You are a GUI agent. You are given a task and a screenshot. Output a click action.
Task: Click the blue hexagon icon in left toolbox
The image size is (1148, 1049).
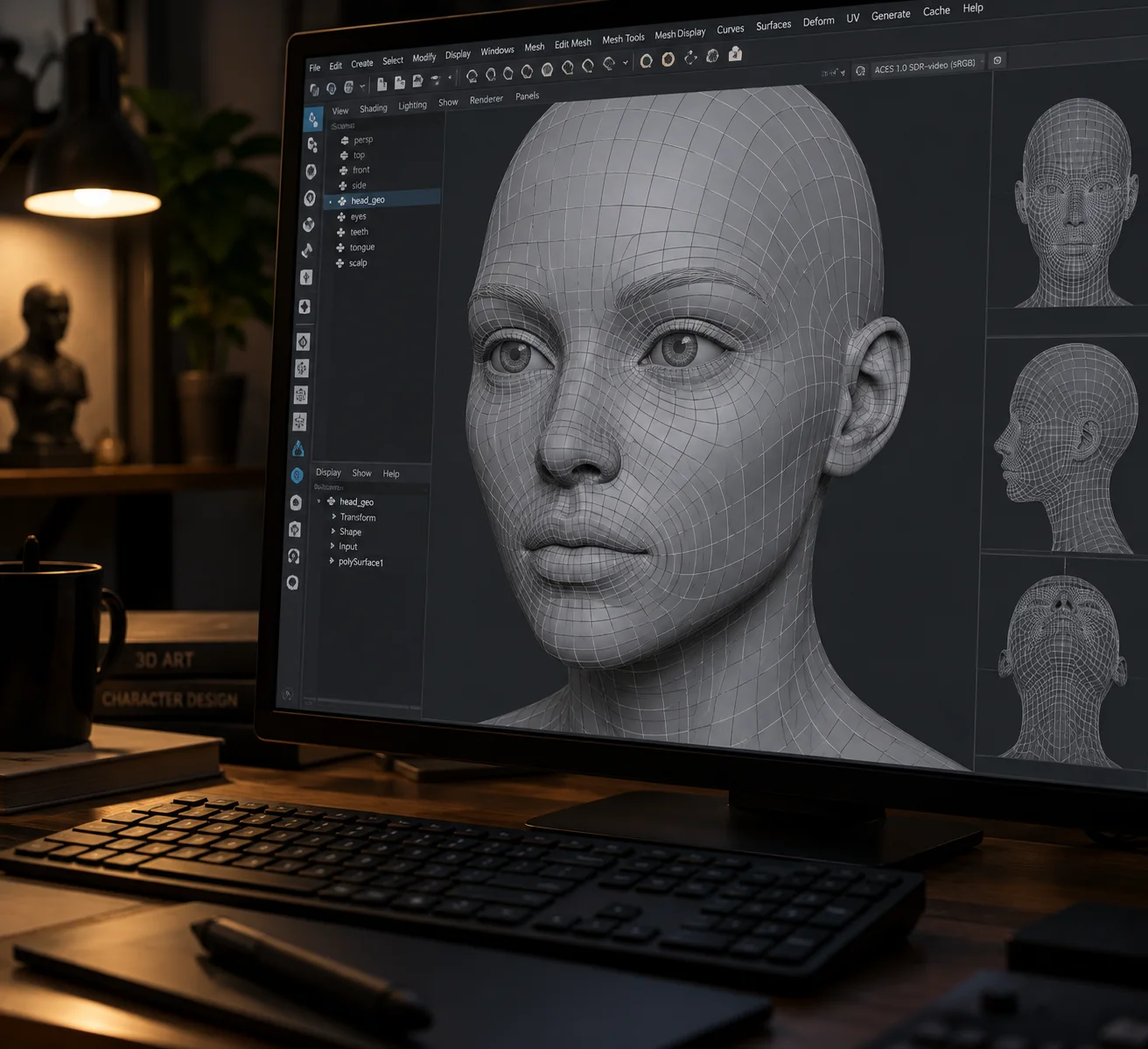click(x=297, y=475)
